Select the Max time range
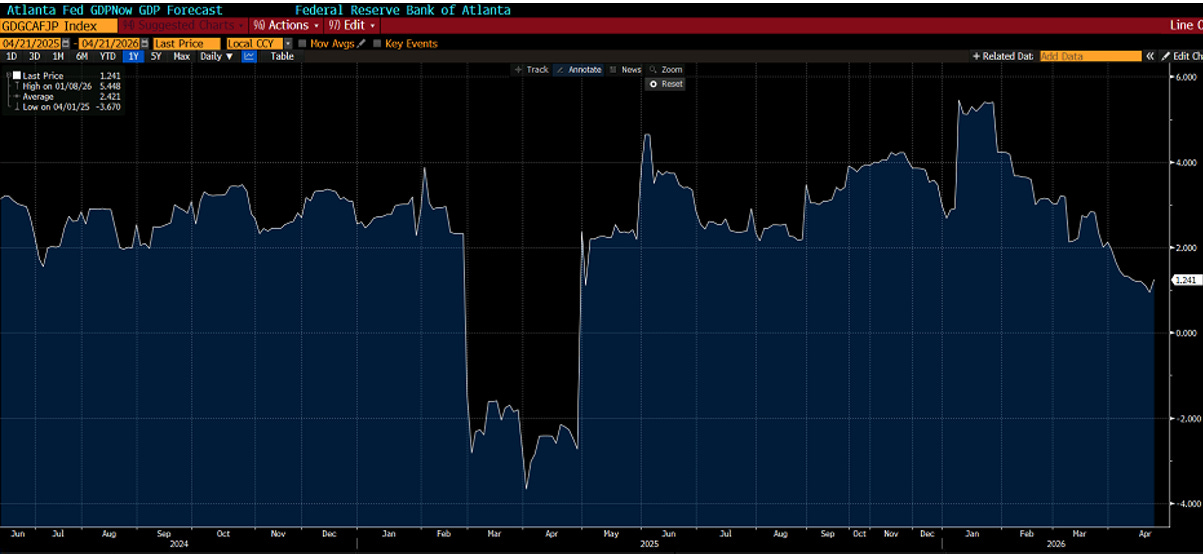1203x554 pixels. tap(181, 57)
